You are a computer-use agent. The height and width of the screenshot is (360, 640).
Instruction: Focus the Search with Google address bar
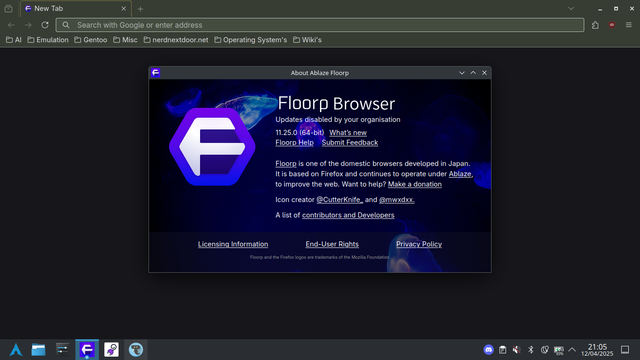(x=320, y=25)
